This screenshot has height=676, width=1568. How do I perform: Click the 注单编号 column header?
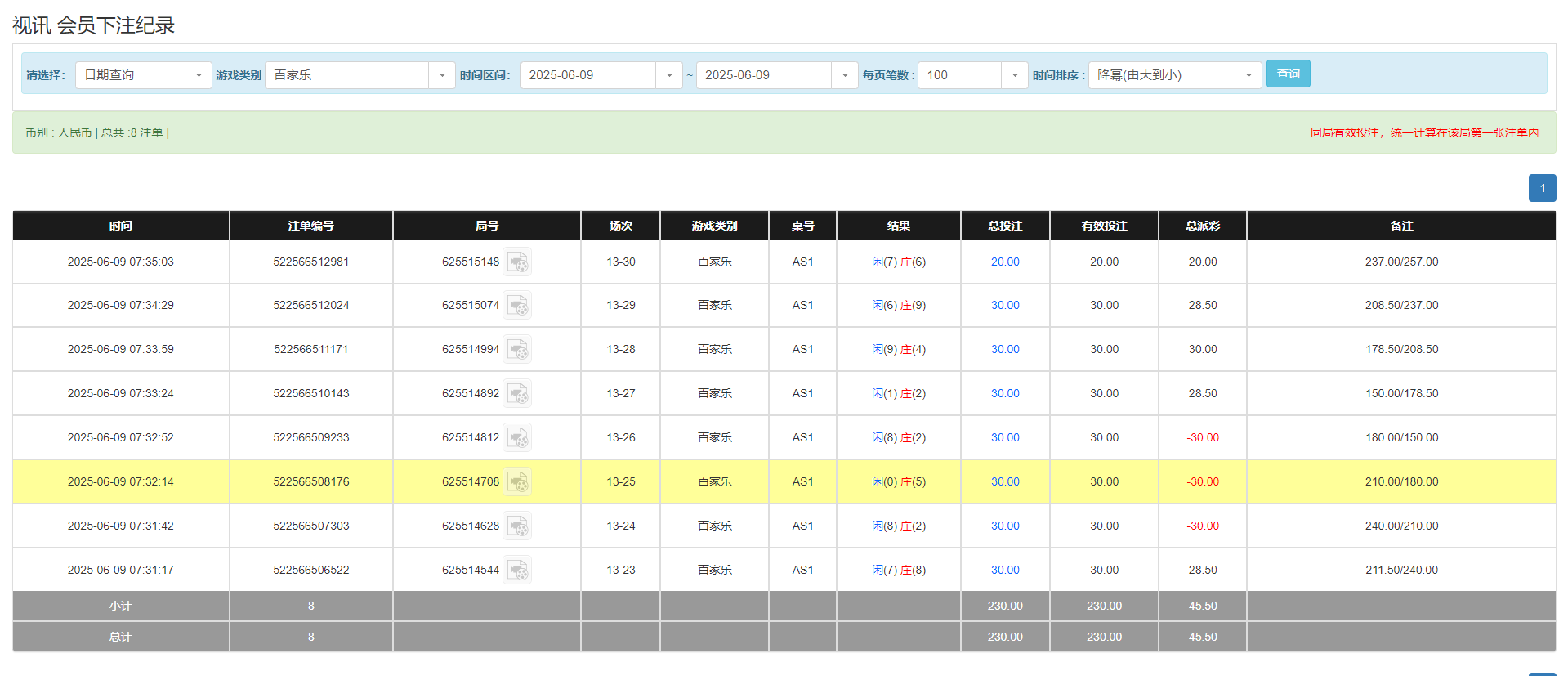[x=310, y=226]
